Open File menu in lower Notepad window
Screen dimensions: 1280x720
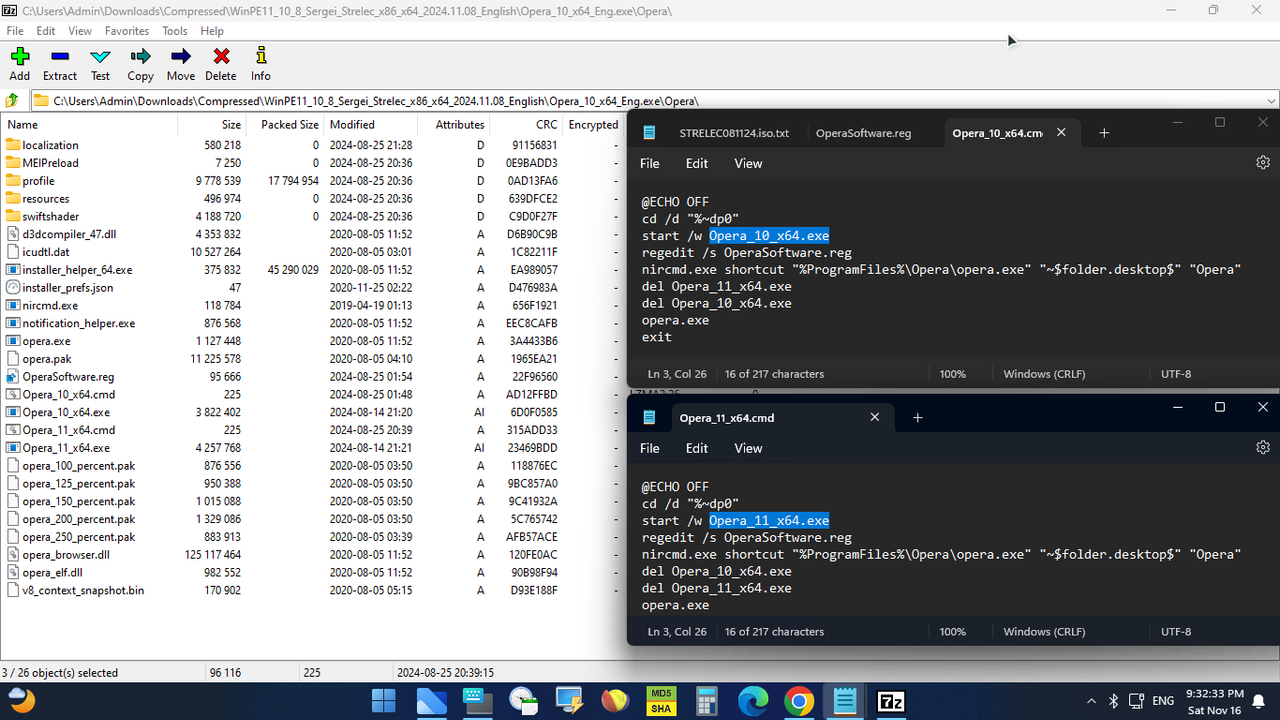(x=650, y=448)
